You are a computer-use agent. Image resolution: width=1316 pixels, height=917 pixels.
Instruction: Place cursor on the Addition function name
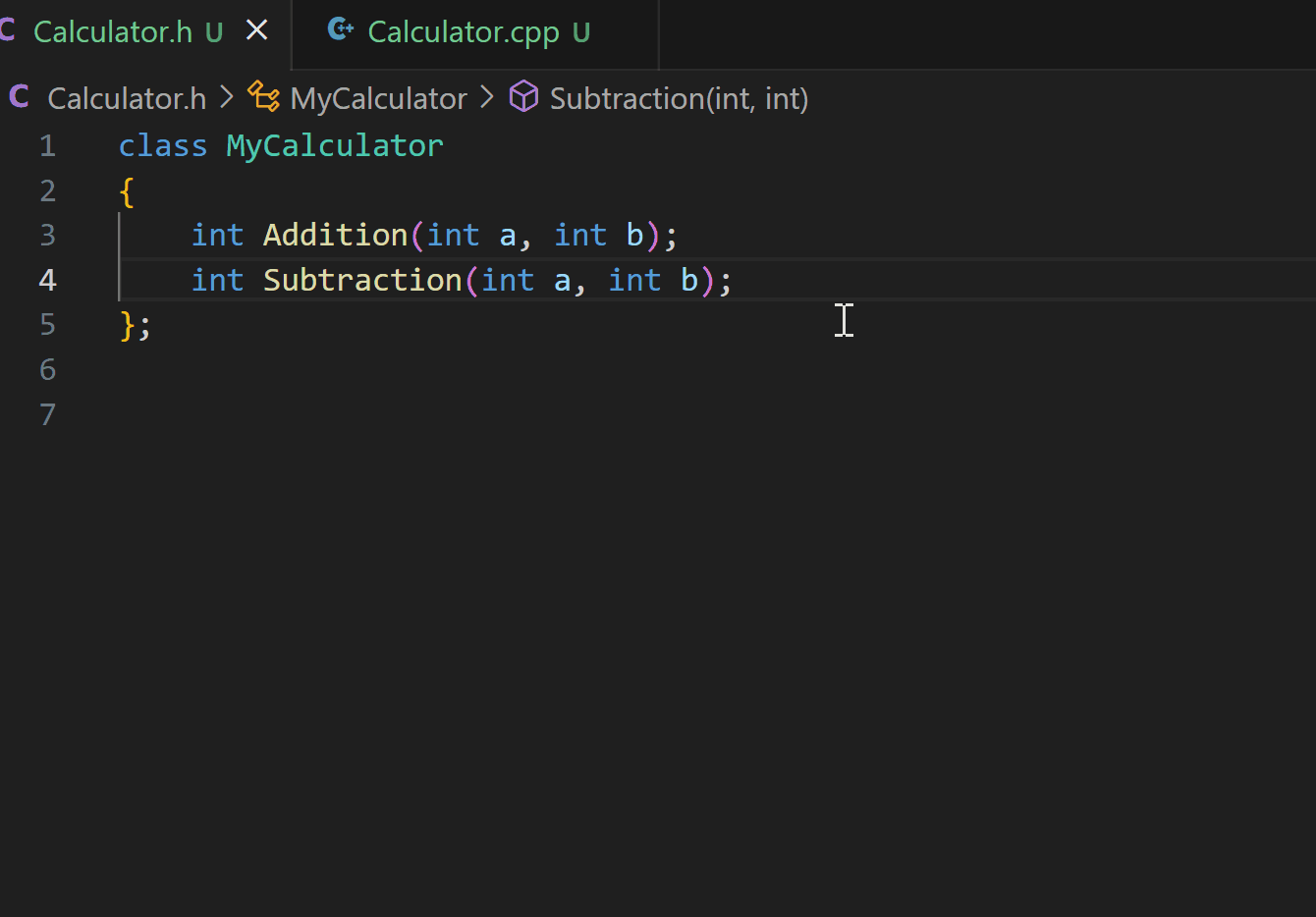(x=335, y=236)
